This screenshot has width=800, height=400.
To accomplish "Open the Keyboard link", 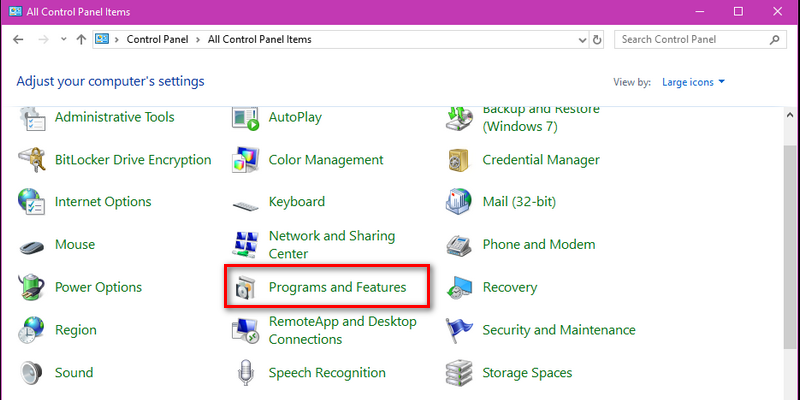I will click(296, 202).
